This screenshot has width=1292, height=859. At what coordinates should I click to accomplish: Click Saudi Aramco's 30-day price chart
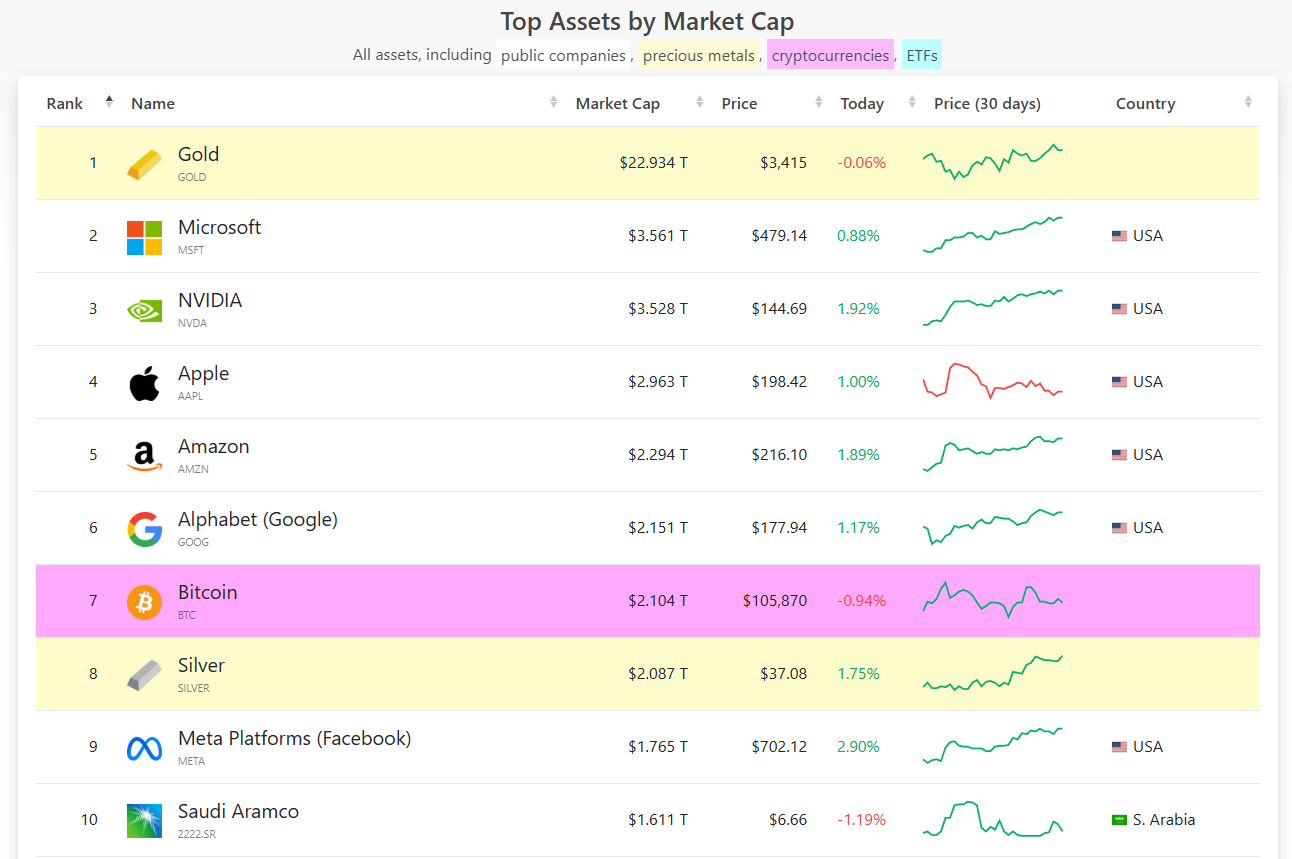[x=992, y=819]
